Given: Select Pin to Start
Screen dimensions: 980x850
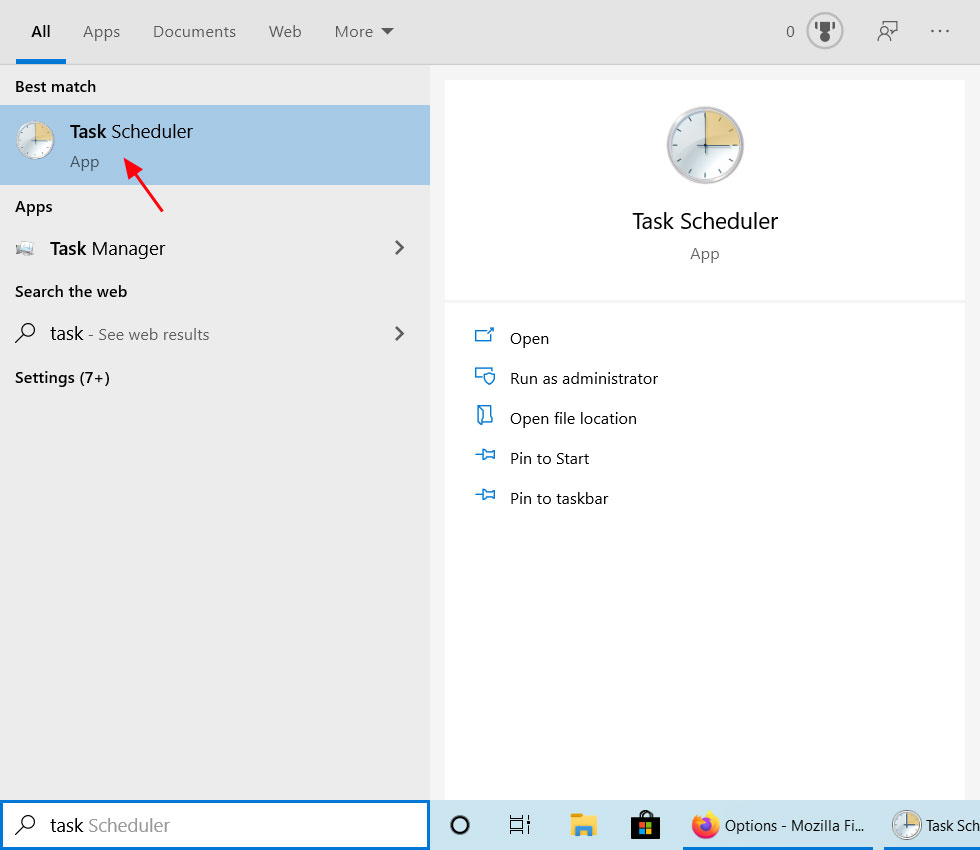Looking at the screenshot, I should [549, 458].
